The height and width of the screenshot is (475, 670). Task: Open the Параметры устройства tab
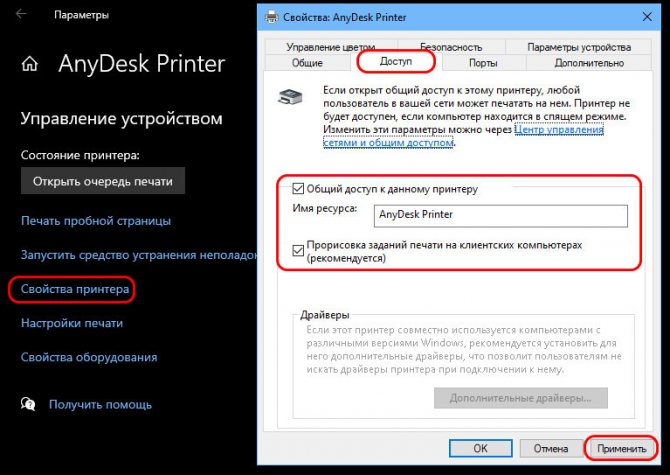(x=579, y=47)
